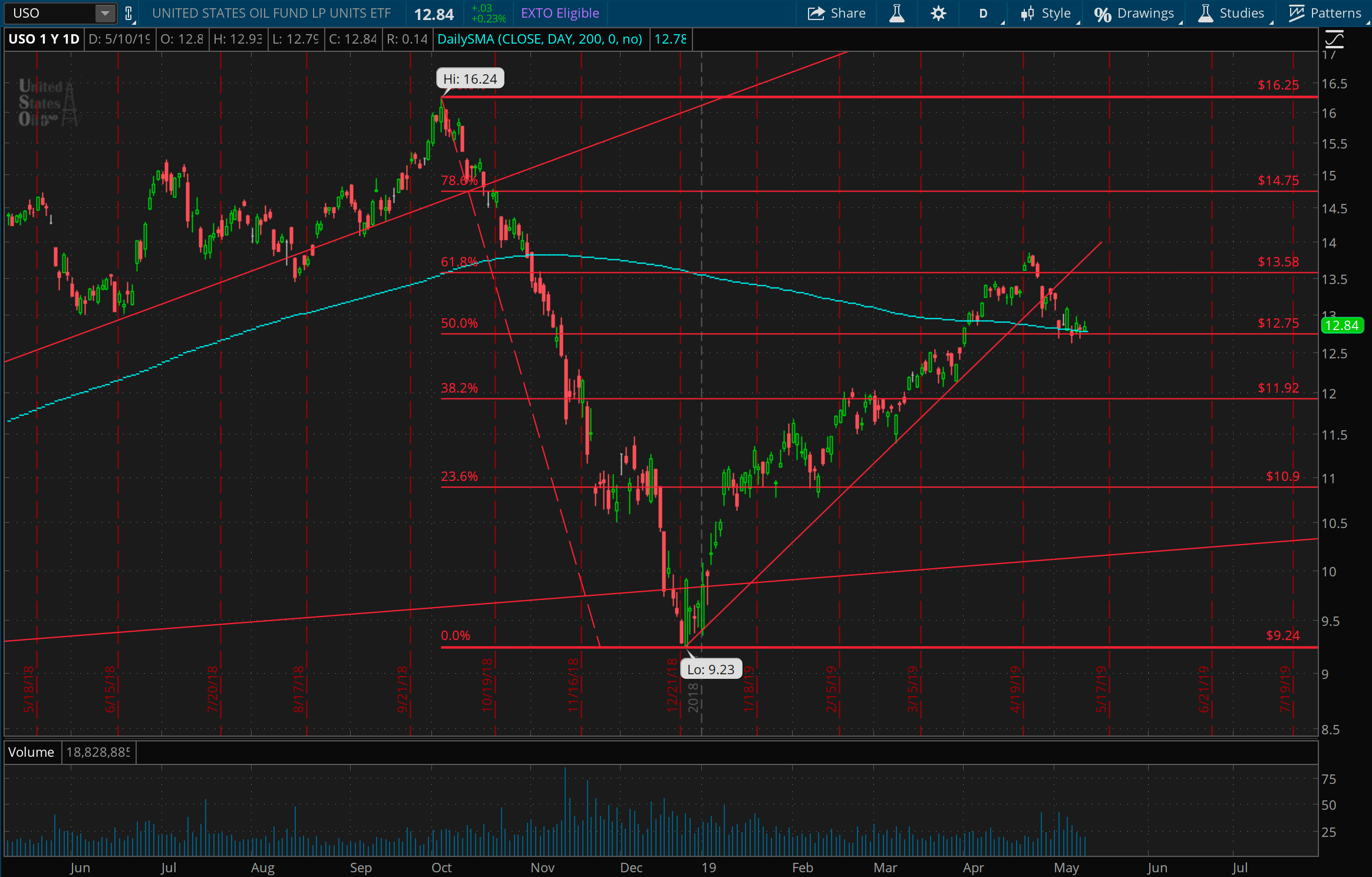This screenshot has height=877, width=1372.
Task: Open the Drawings menu
Action: (x=1136, y=13)
